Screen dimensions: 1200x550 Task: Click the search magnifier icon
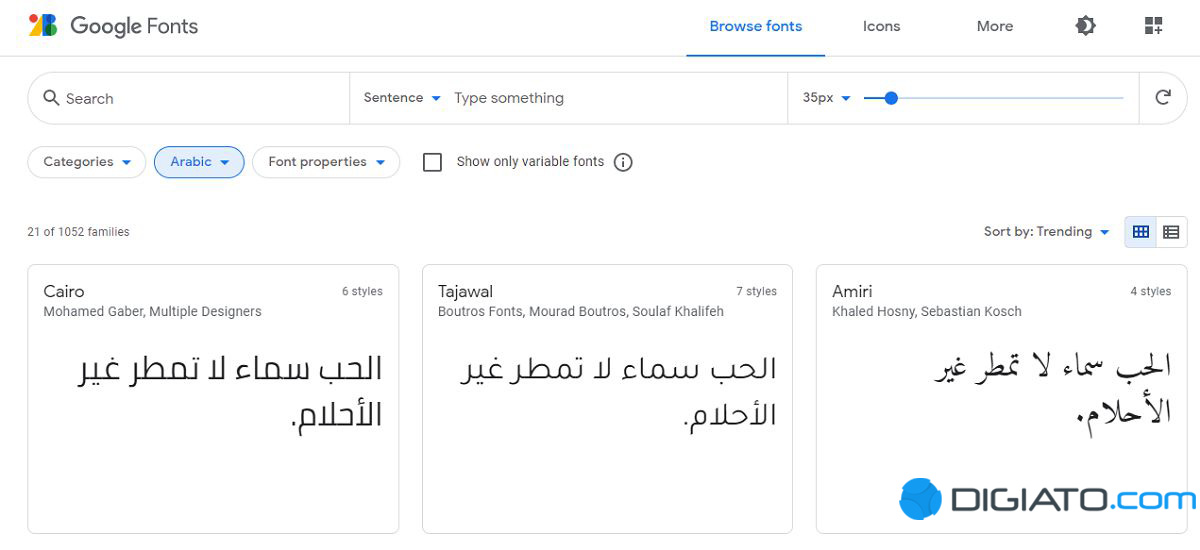51,98
